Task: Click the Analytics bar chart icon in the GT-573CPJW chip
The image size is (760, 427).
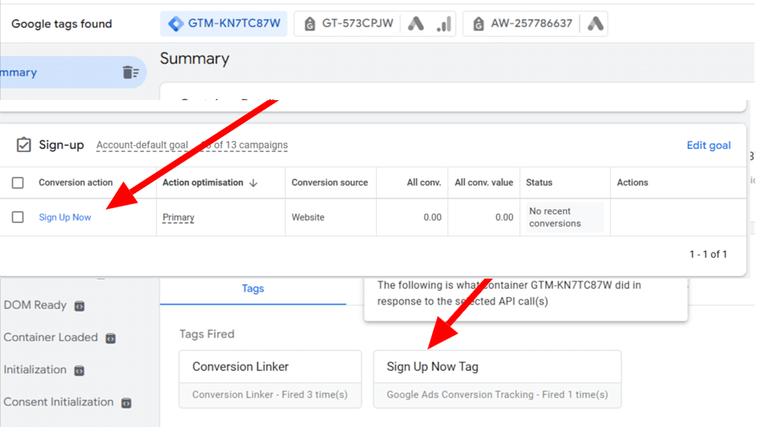Action: click(444, 23)
